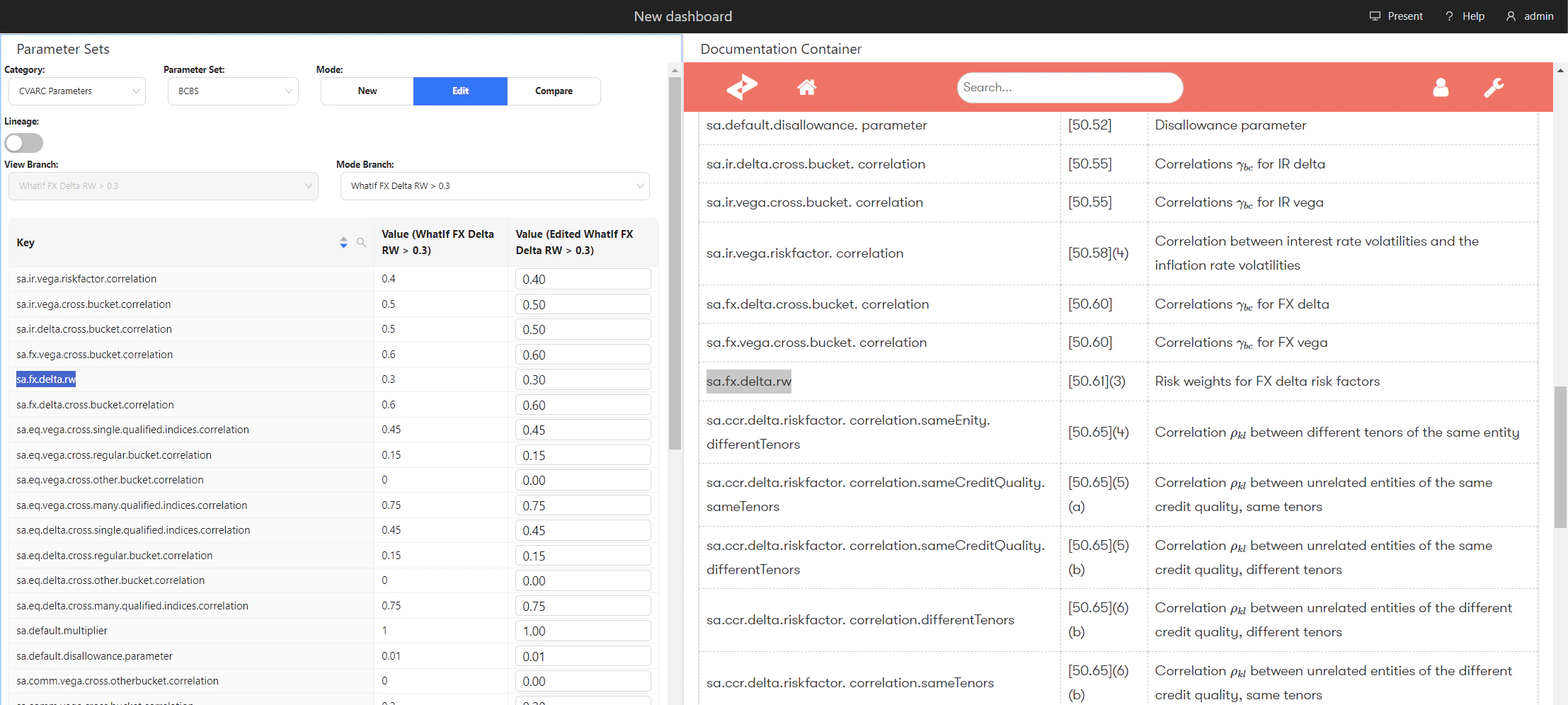Click 'Risk weights for FX delta risk factors'
This screenshot has width=1568, height=705.
click(1267, 381)
